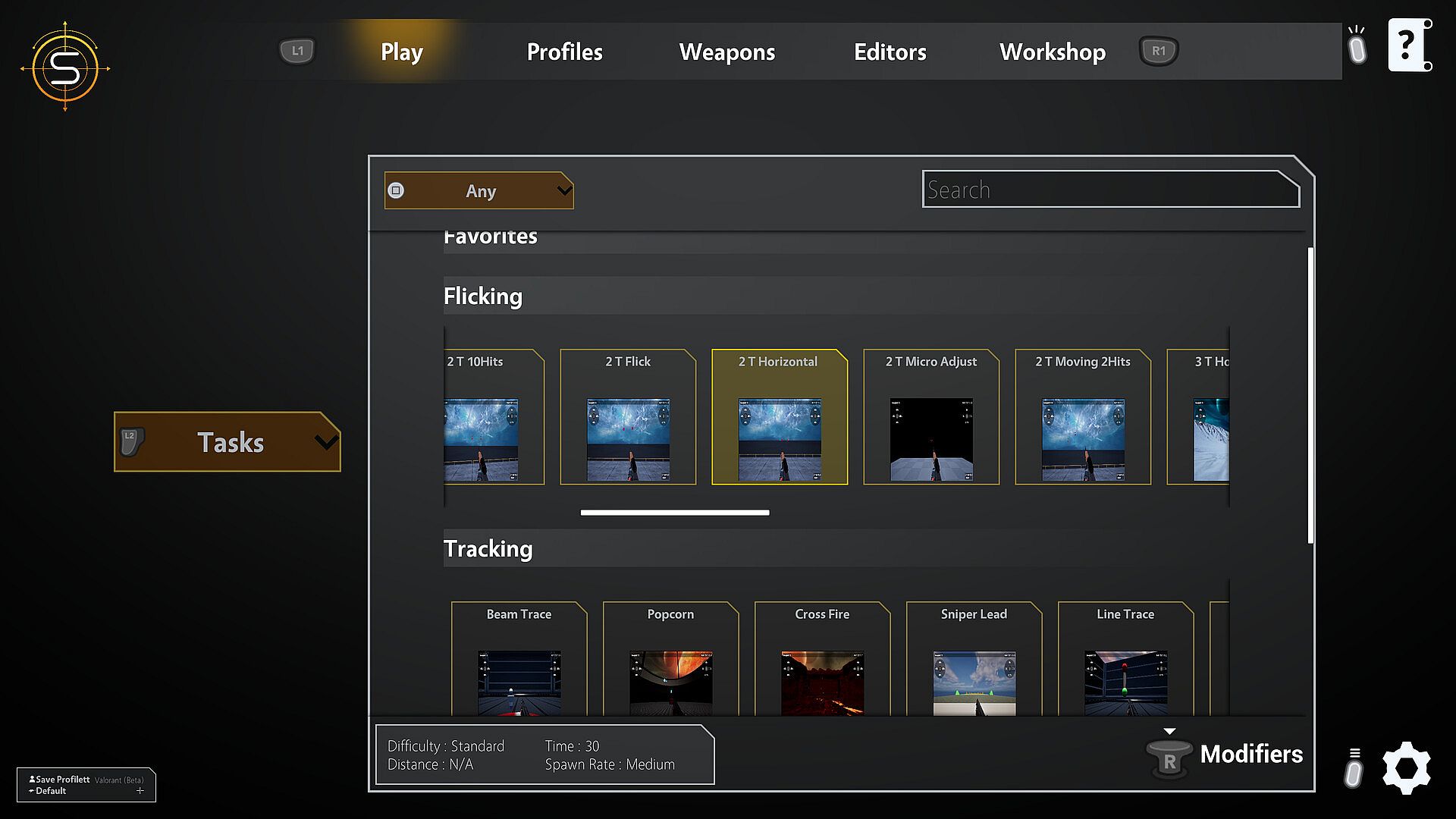This screenshot has height=819, width=1456.
Task: Click the Search input field
Action: point(1109,190)
